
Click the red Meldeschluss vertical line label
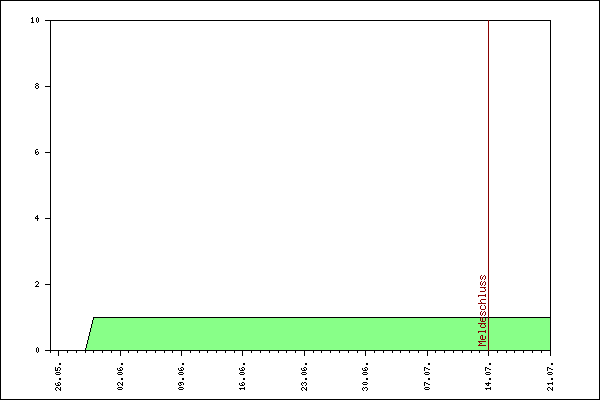pos(483,310)
